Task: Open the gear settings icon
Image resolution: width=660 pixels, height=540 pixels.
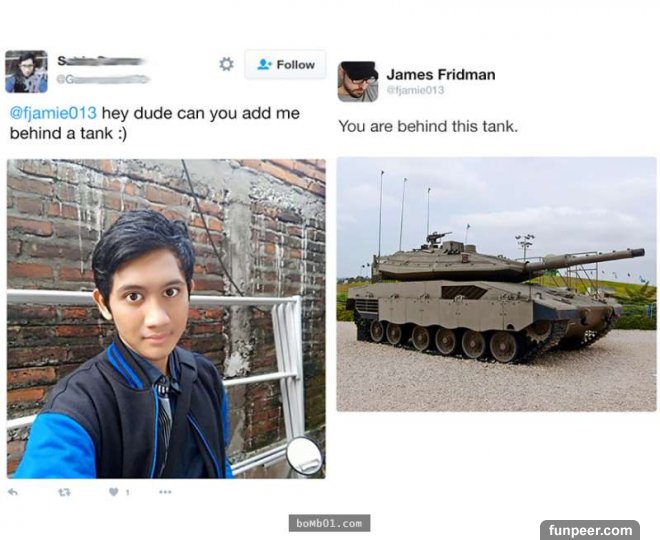Action: [226, 64]
